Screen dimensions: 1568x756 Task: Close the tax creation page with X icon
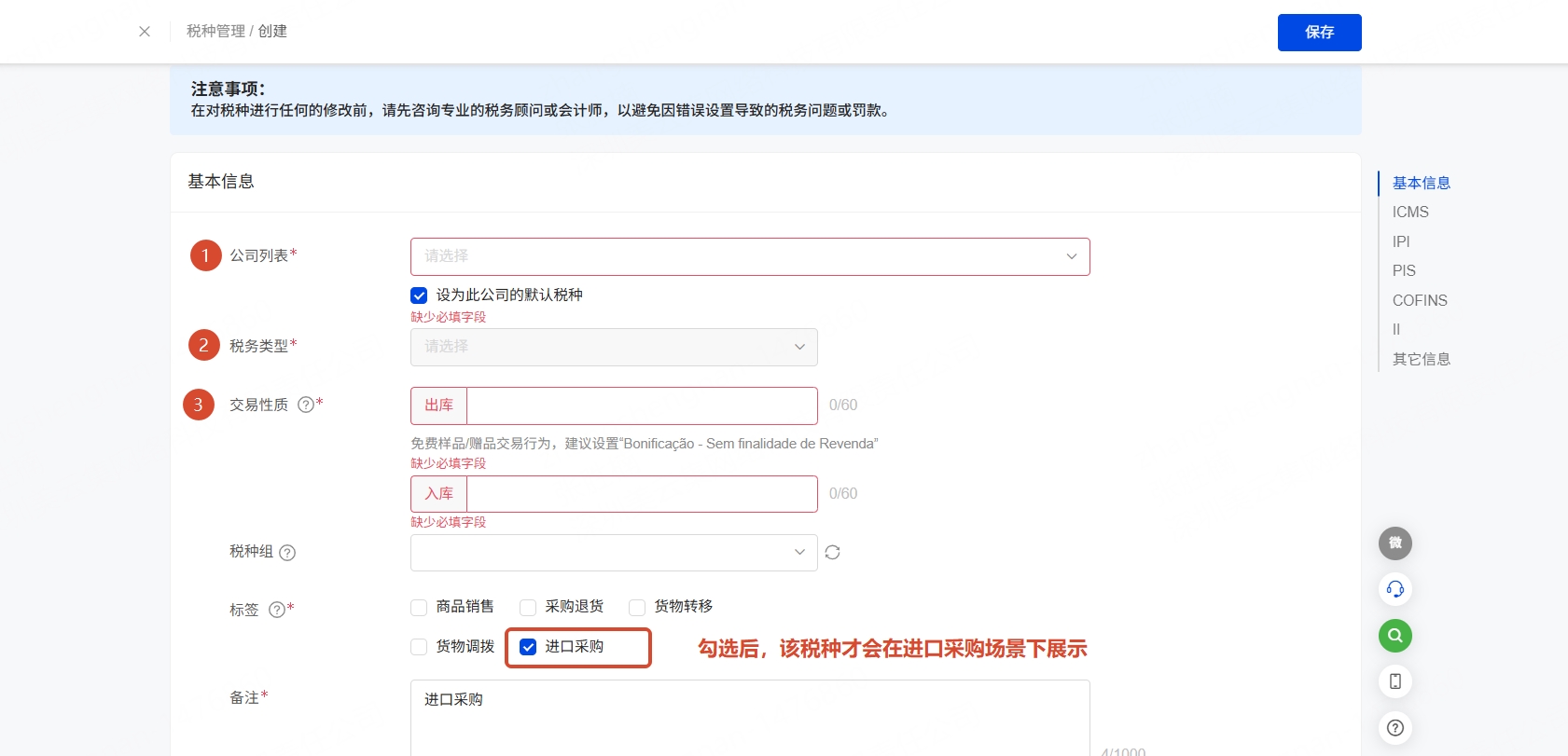tap(145, 32)
